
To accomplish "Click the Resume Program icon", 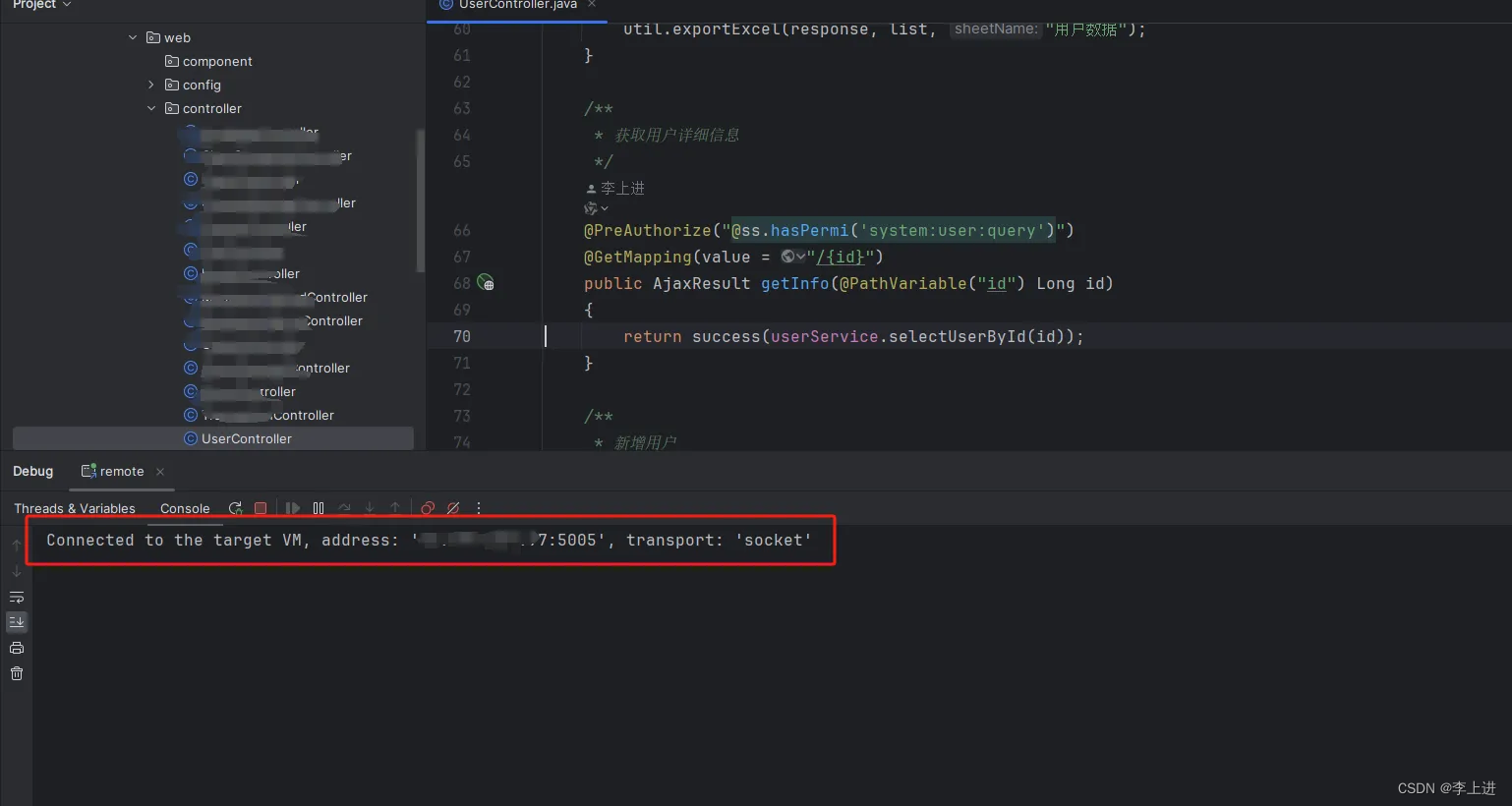I will [x=293, y=508].
